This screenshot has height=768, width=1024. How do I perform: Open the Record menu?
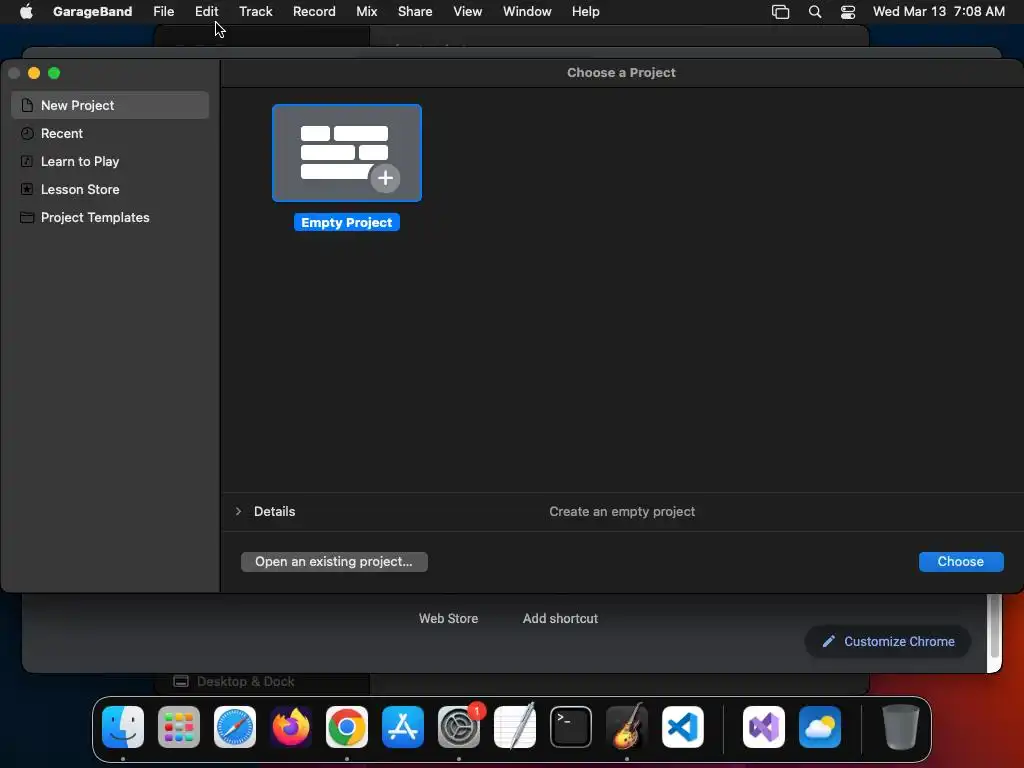pyautogui.click(x=314, y=11)
